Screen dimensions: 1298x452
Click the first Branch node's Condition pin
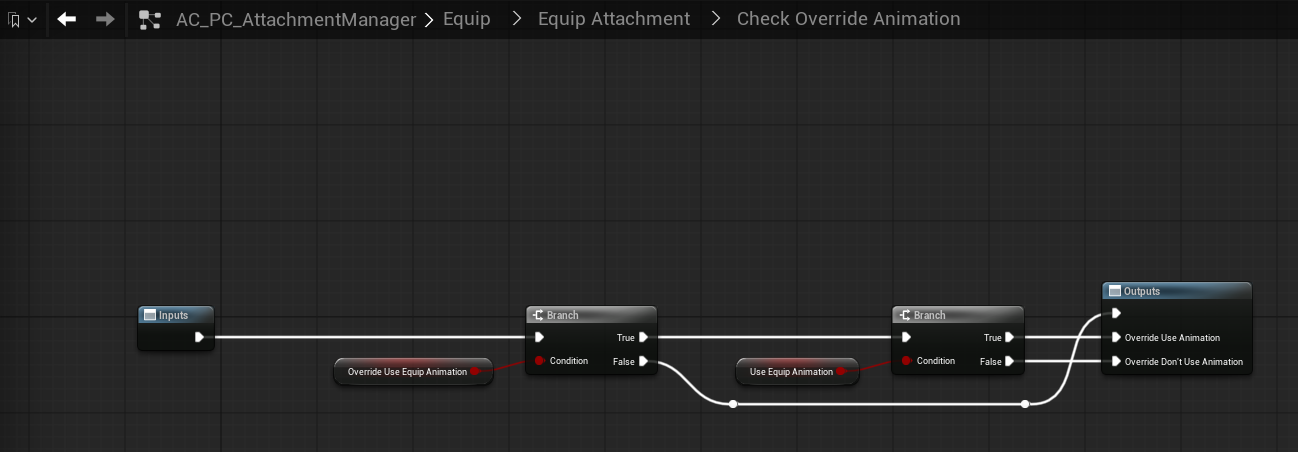click(x=540, y=361)
